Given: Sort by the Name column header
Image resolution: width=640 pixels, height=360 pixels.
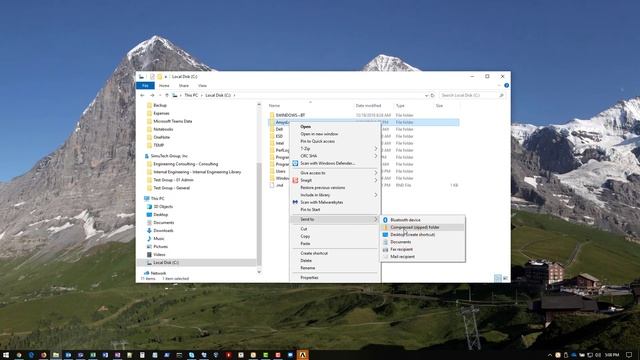Looking at the screenshot, I should 274,106.
